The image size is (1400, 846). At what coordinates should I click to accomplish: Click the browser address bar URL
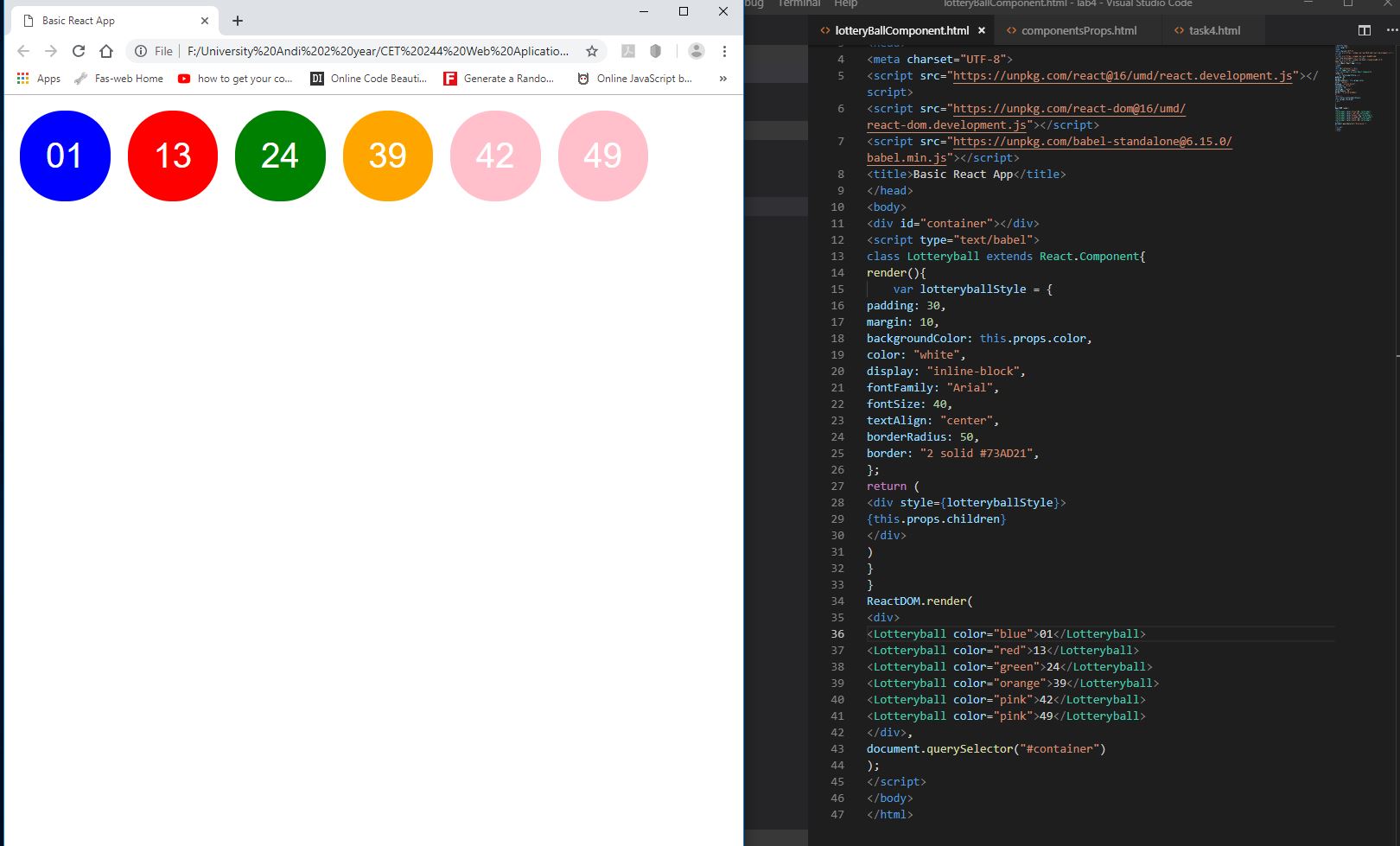click(x=378, y=51)
